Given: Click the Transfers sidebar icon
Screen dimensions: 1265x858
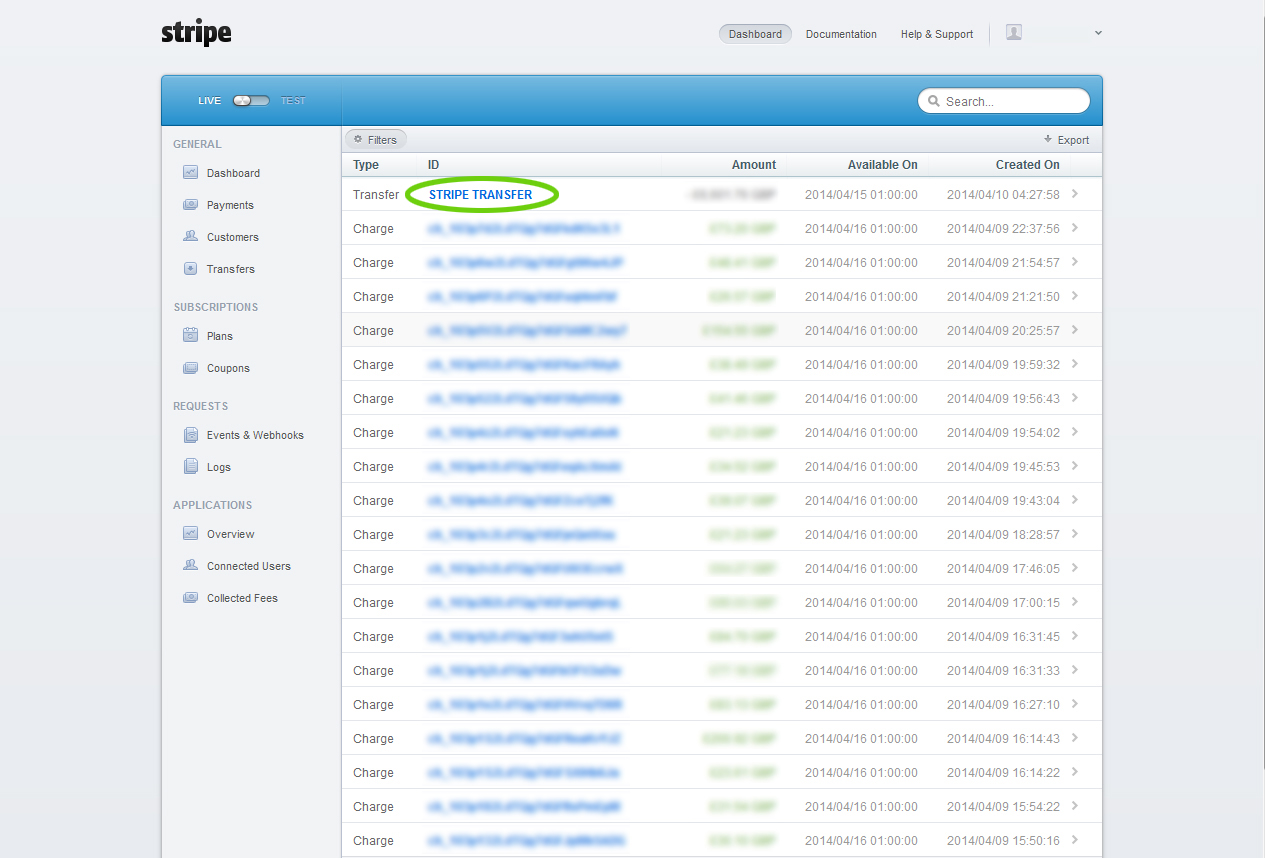Looking at the screenshot, I should click(x=190, y=268).
